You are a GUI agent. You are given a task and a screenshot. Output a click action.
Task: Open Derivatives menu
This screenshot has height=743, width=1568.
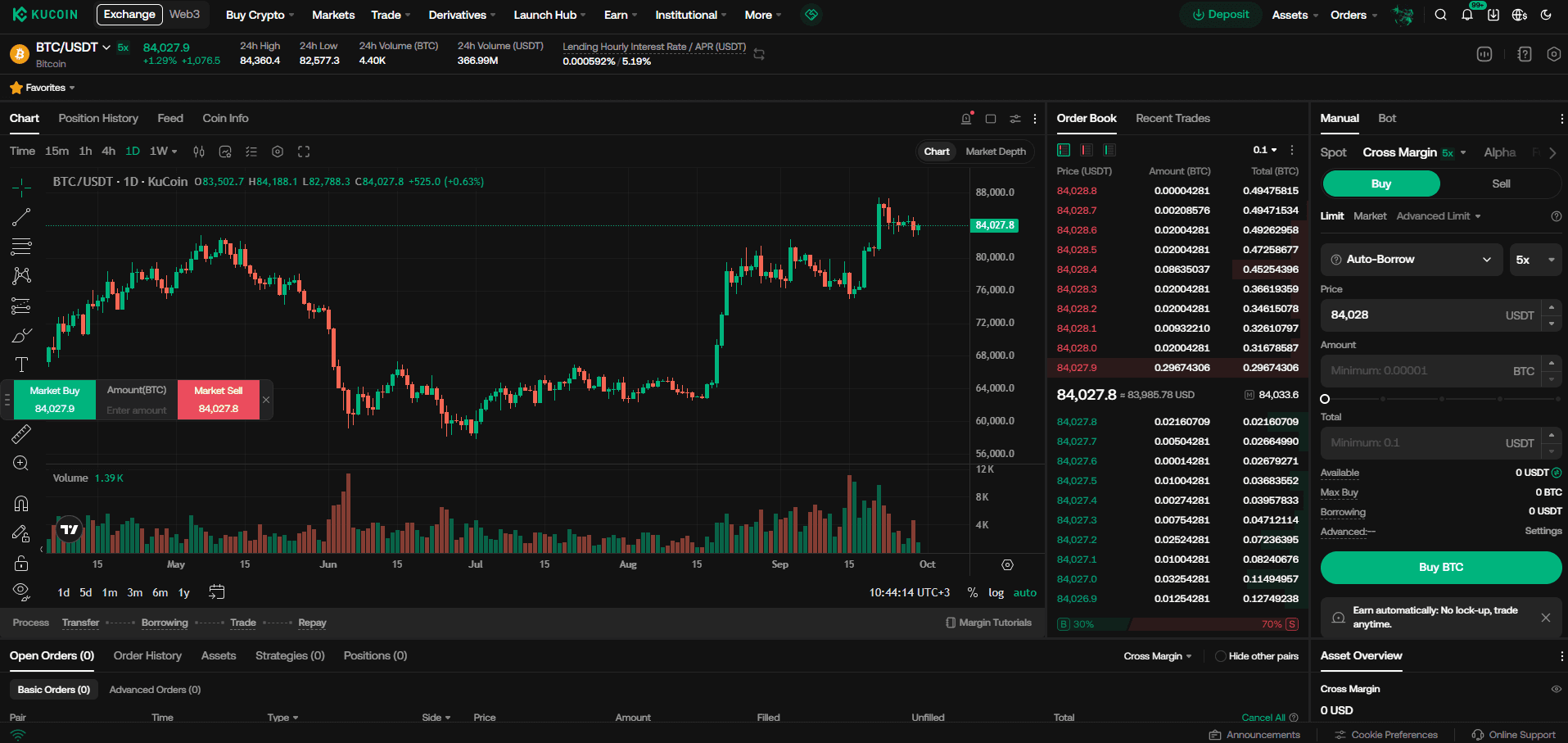(463, 15)
